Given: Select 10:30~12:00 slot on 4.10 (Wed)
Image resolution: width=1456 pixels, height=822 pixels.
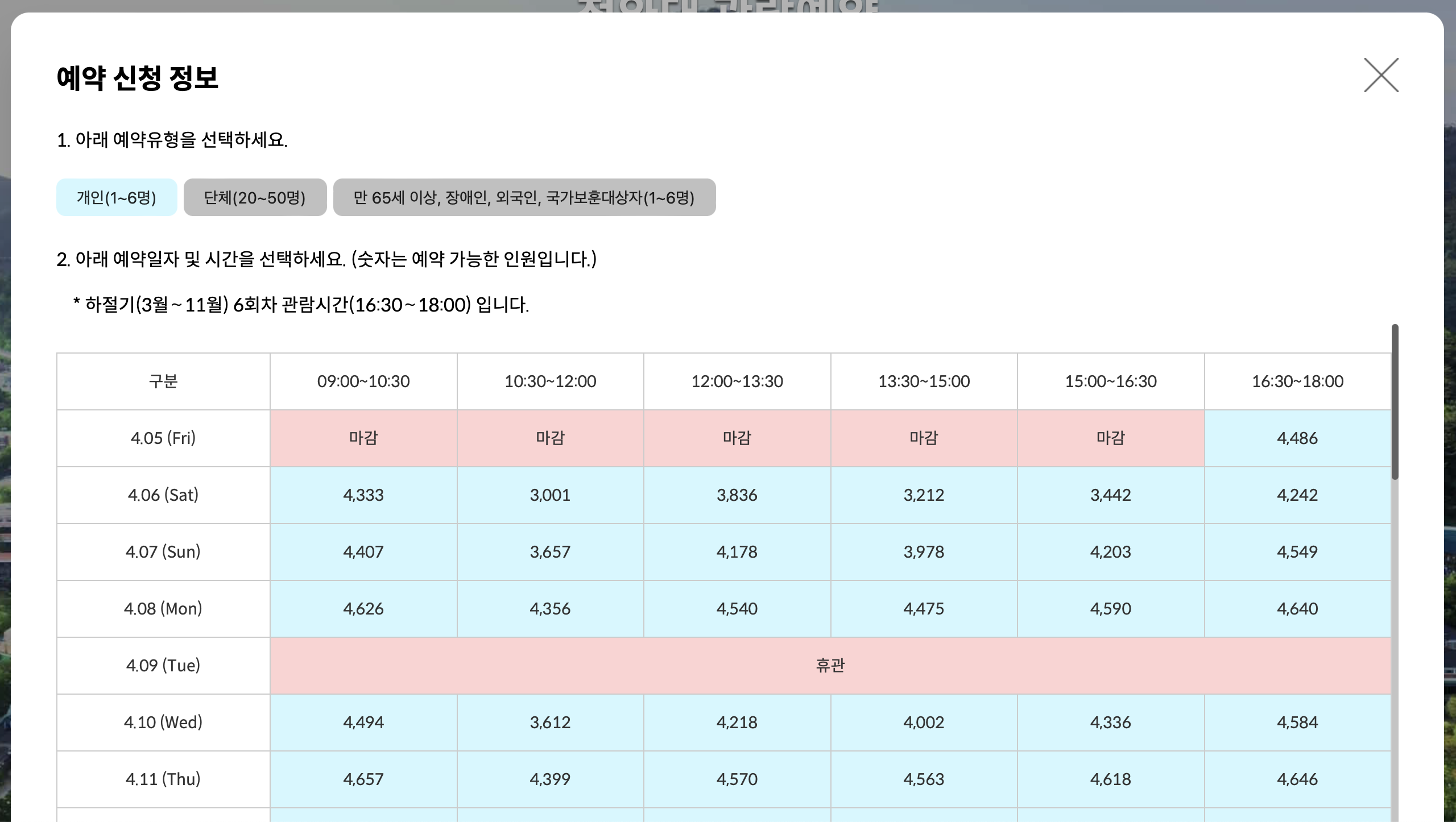Looking at the screenshot, I should point(551,723).
